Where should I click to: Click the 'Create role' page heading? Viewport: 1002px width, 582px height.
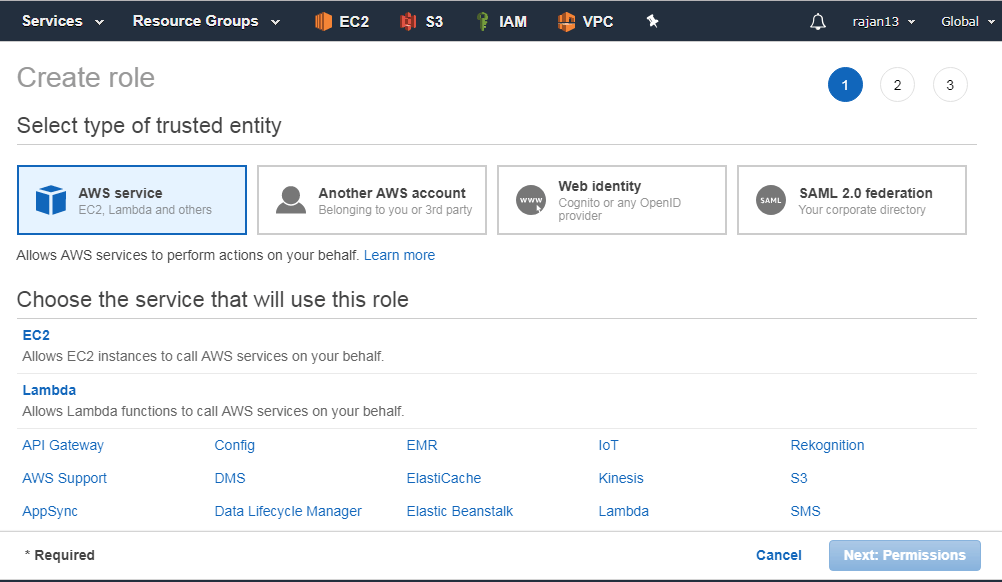tap(86, 78)
